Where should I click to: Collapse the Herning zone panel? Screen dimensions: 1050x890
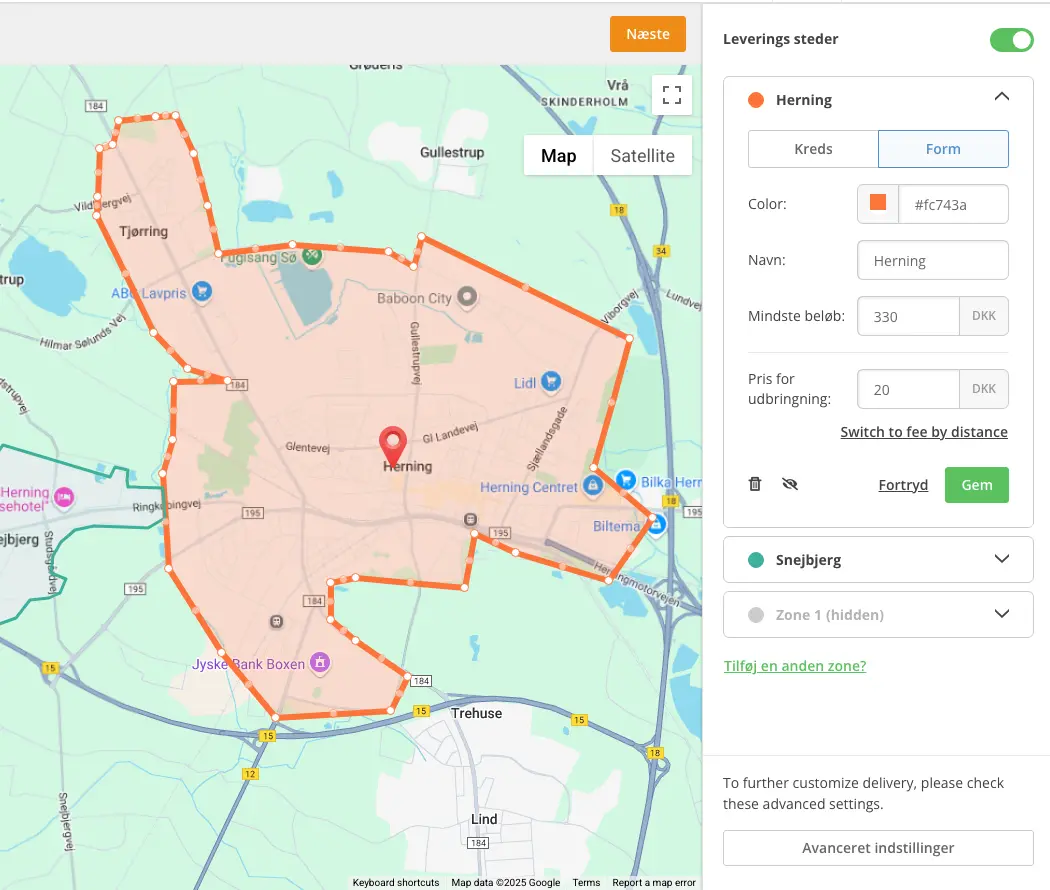pos(1002,97)
